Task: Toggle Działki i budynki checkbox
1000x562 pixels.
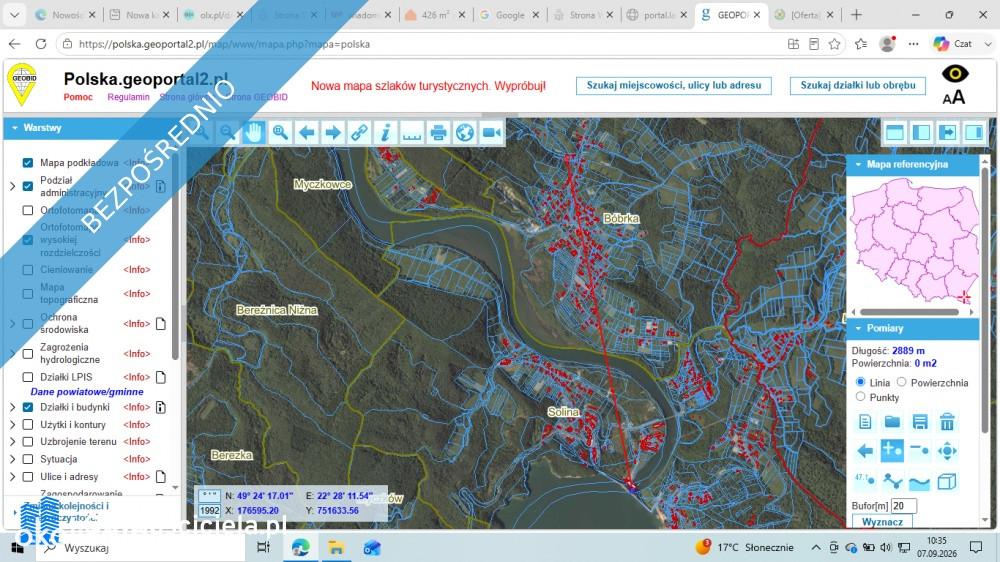Action: click(27, 407)
